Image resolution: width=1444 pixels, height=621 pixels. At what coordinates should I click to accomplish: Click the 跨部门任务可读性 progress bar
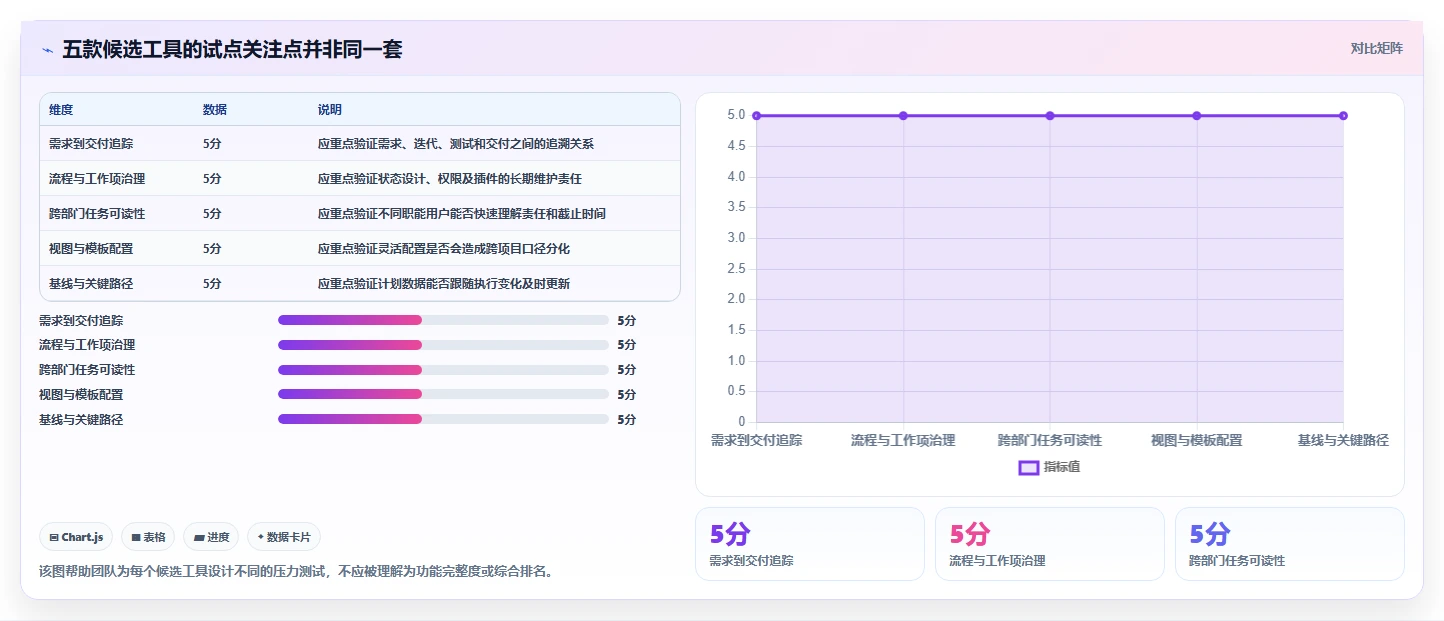[443, 370]
